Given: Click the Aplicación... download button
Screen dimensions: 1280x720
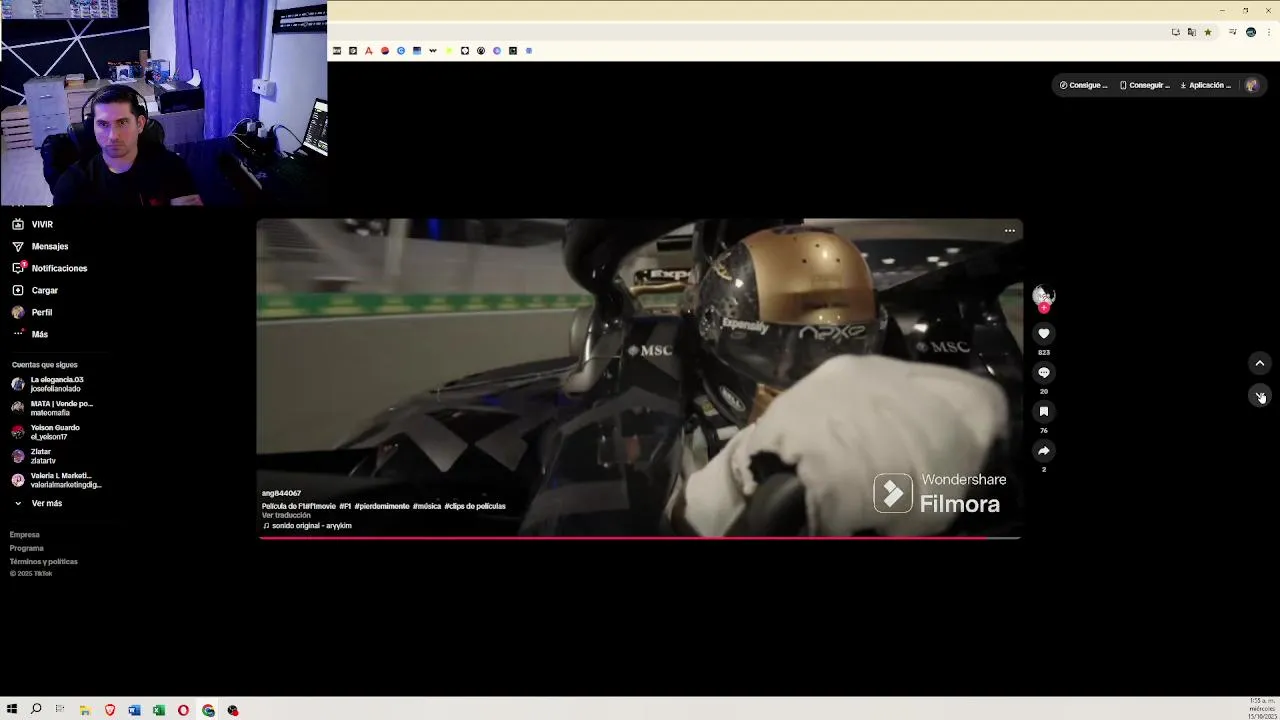Looking at the screenshot, I should coord(1206,86).
